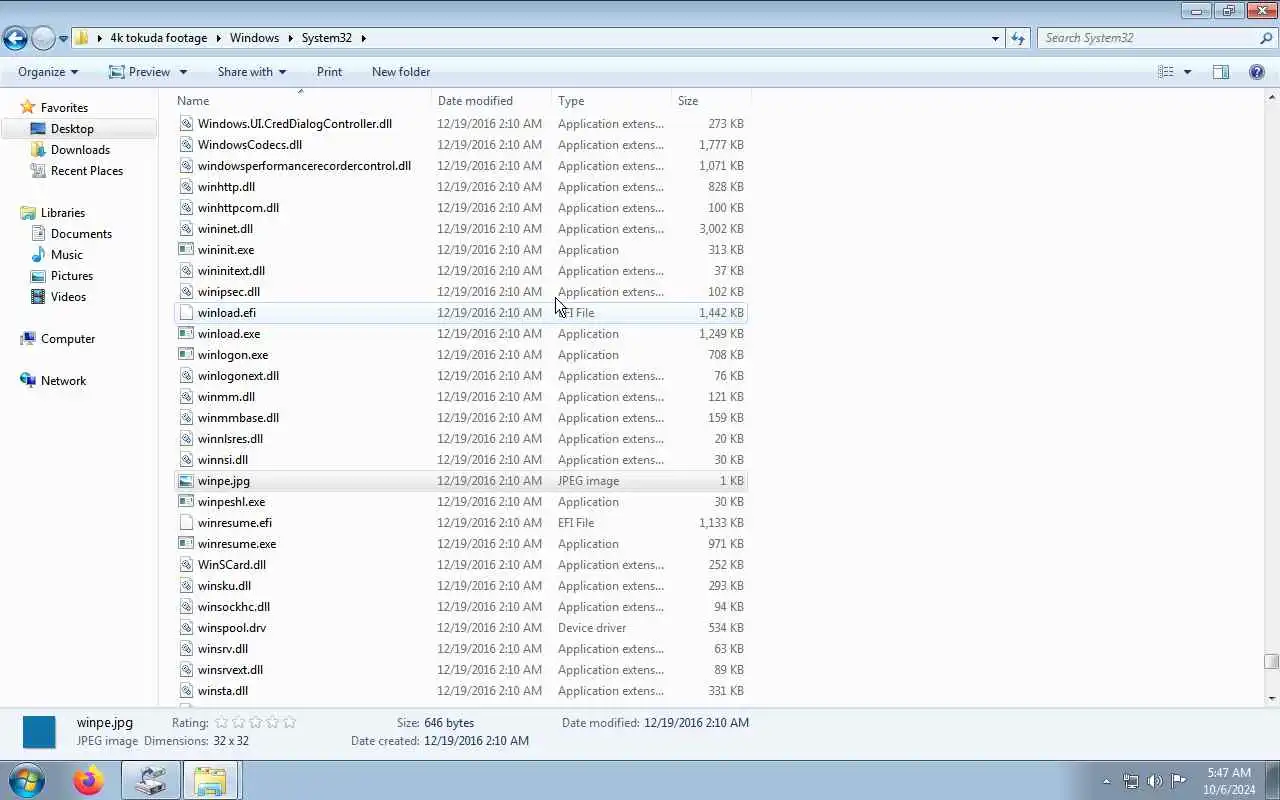The image size is (1280, 800).
Task: Open the Windows Start button
Action: [27, 780]
